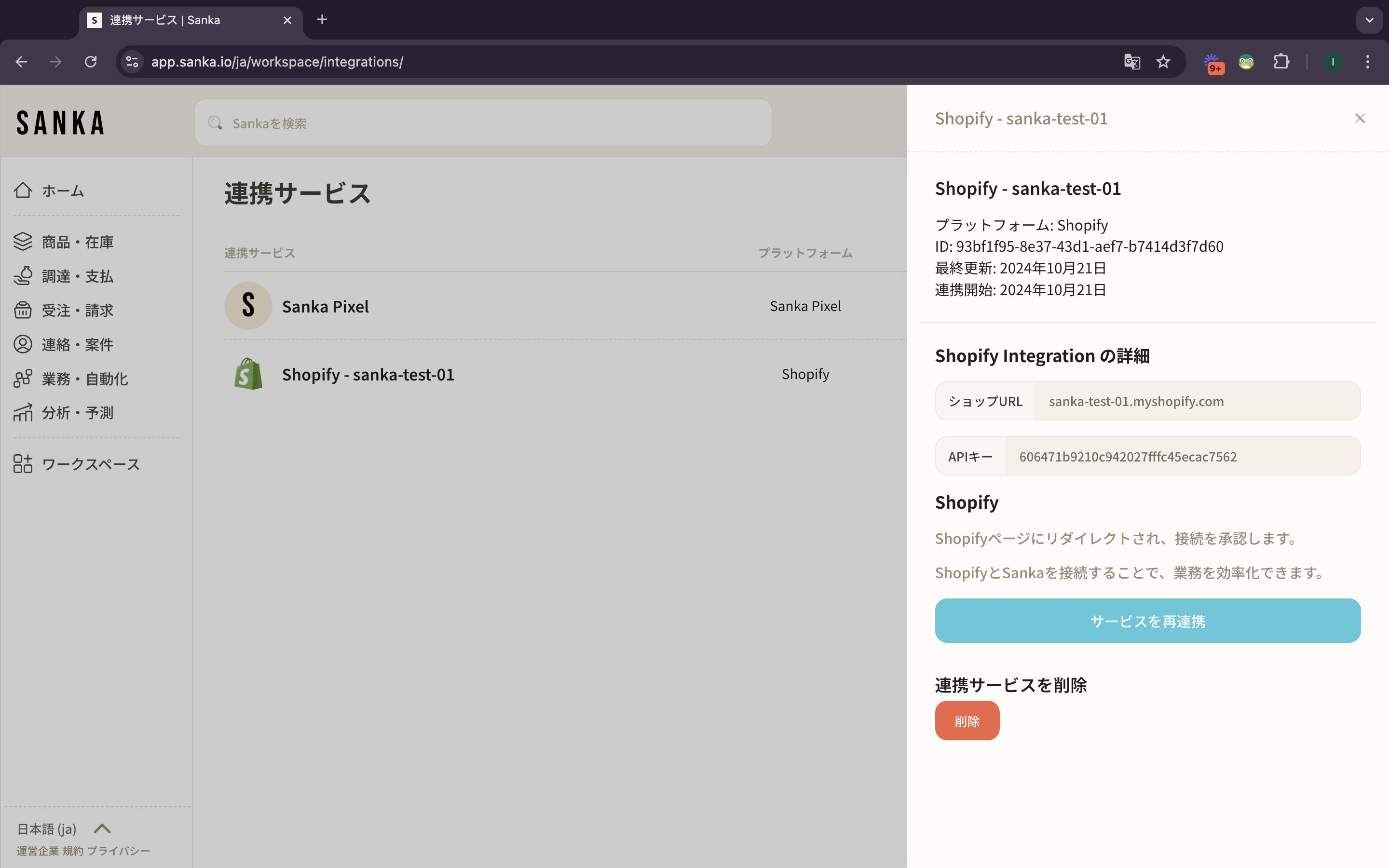Image resolution: width=1389 pixels, height=868 pixels.
Task: Click the ホーム home icon in sidebar
Action: click(x=23, y=190)
